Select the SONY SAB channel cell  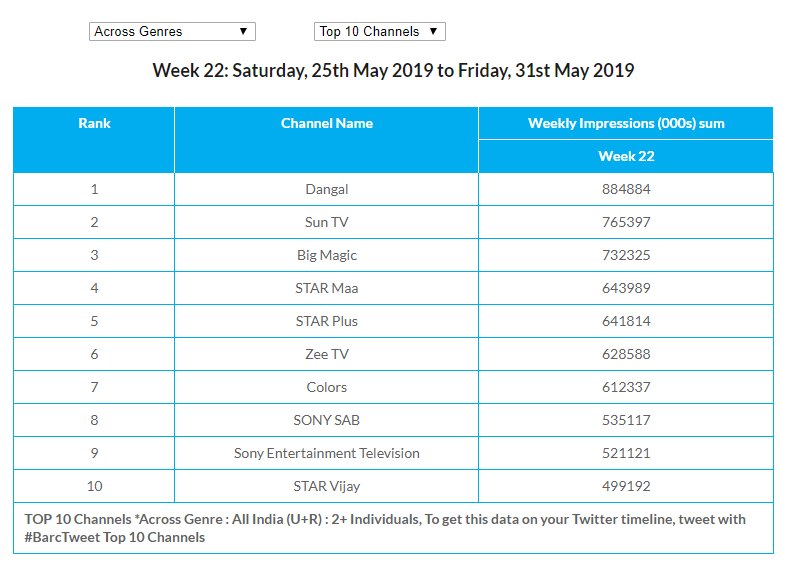327,420
